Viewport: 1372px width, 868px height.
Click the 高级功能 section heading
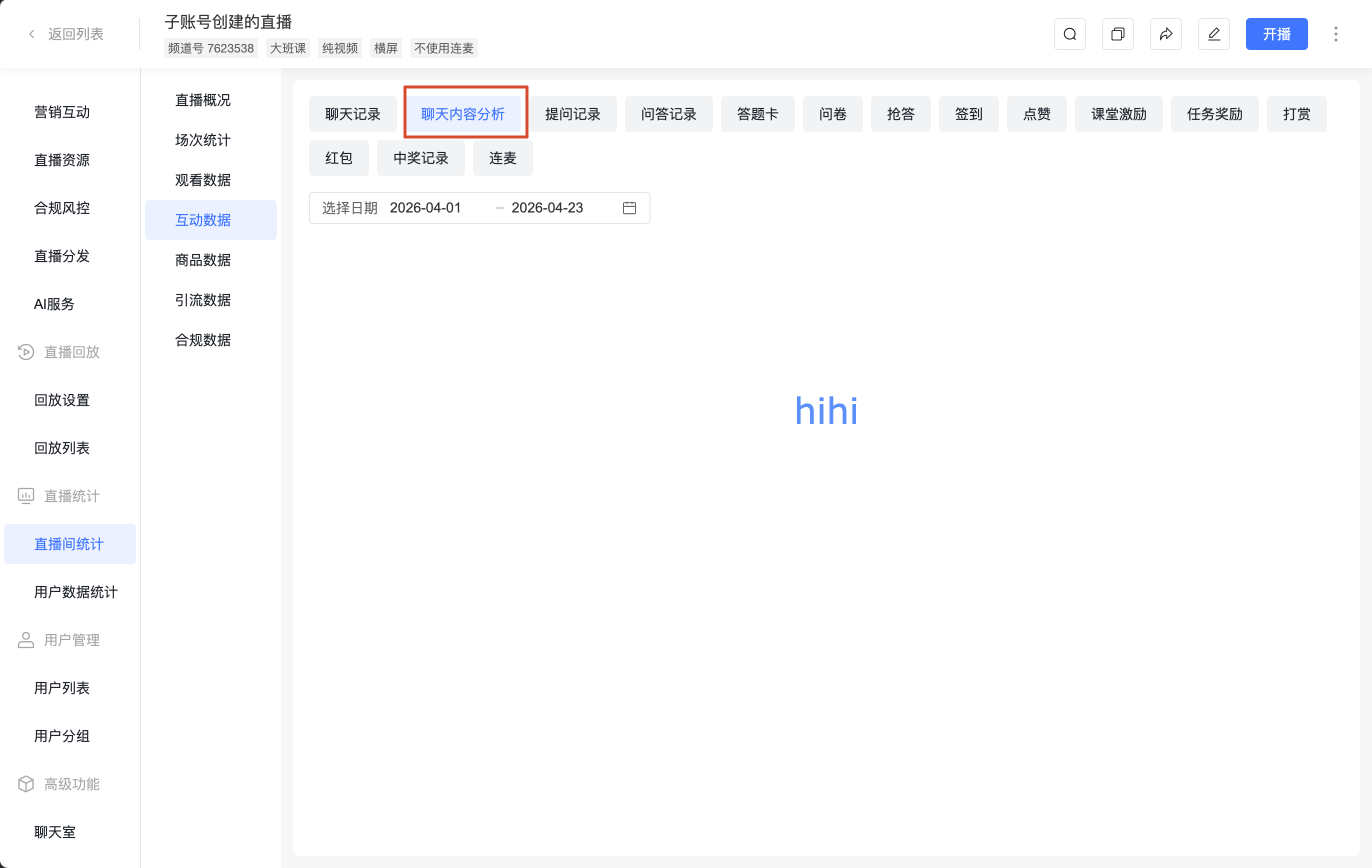[72, 784]
